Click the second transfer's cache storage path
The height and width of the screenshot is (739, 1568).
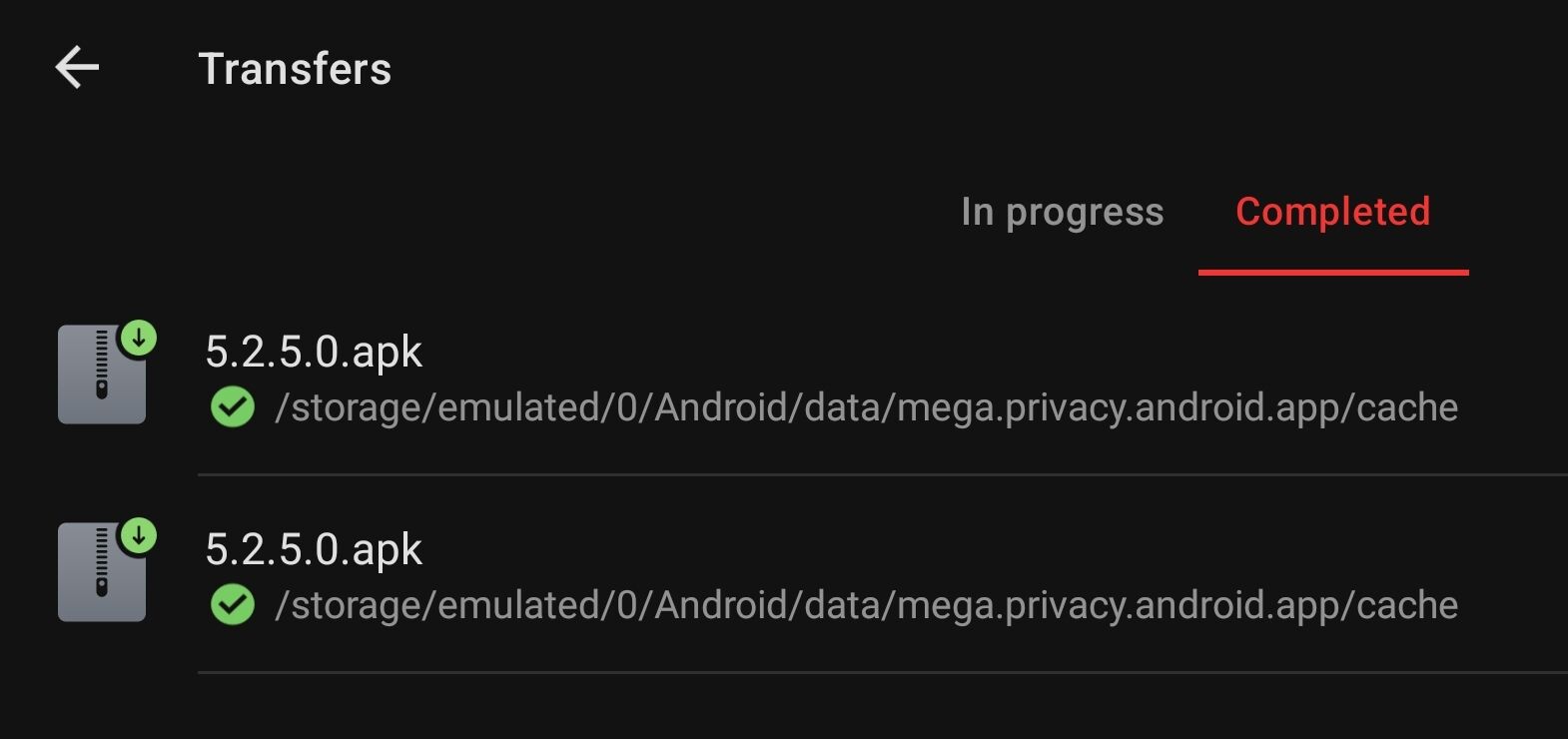point(866,605)
